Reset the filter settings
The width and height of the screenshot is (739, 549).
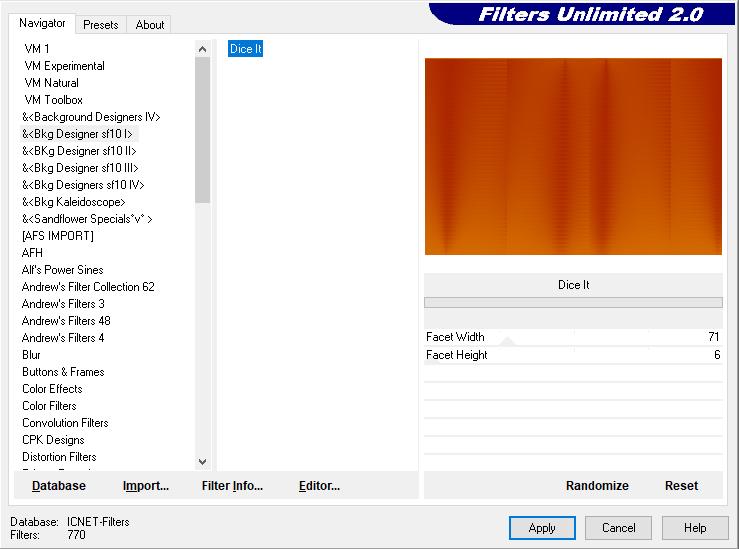point(682,485)
